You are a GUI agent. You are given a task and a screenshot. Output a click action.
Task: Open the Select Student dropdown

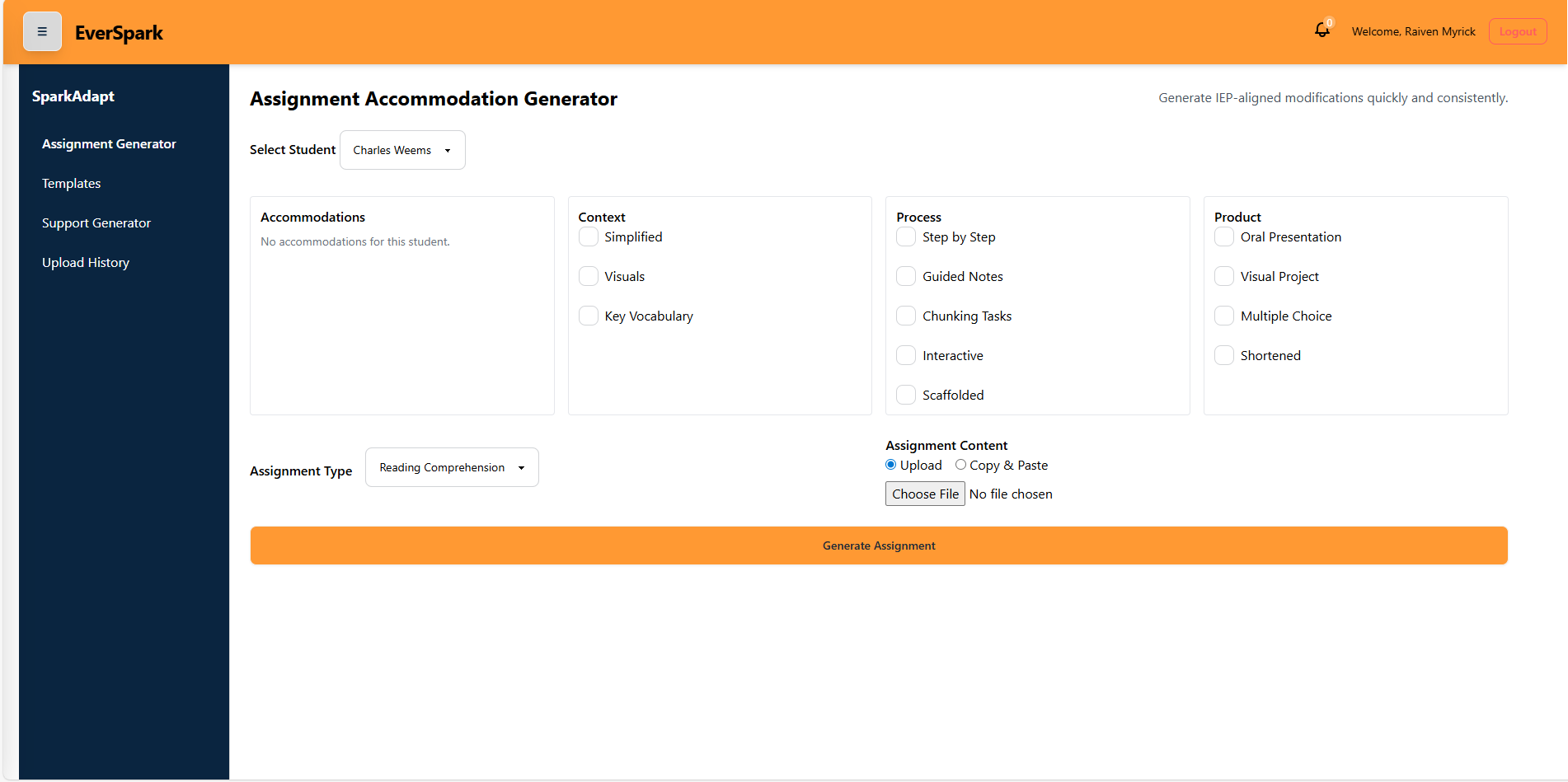point(401,149)
